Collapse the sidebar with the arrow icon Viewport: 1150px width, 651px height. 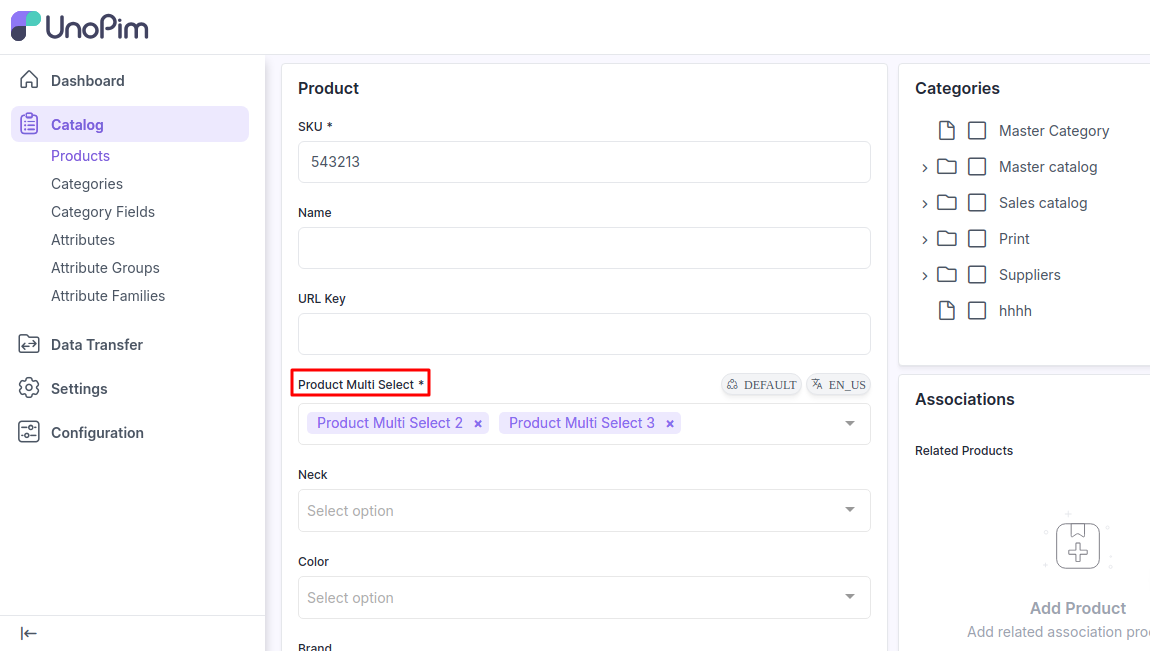point(29,633)
